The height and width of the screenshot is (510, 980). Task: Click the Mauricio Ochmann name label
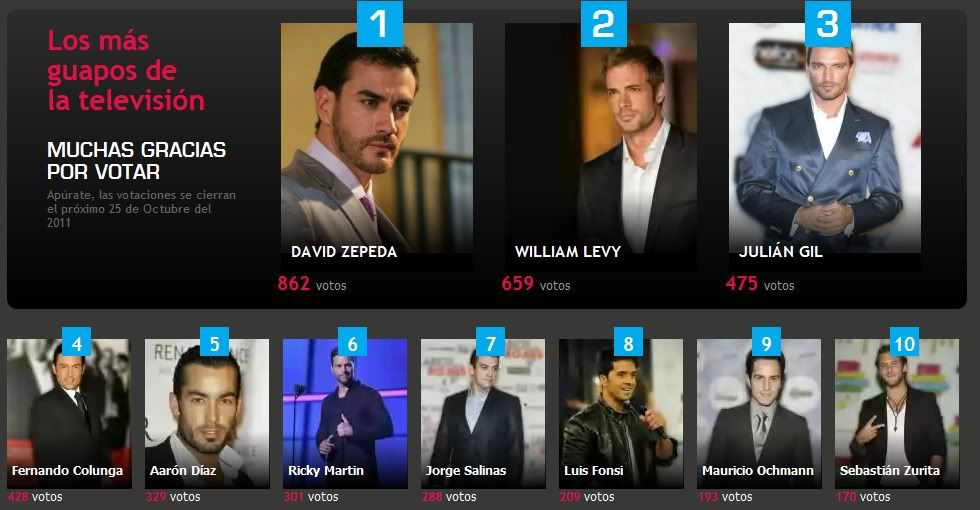point(758,471)
